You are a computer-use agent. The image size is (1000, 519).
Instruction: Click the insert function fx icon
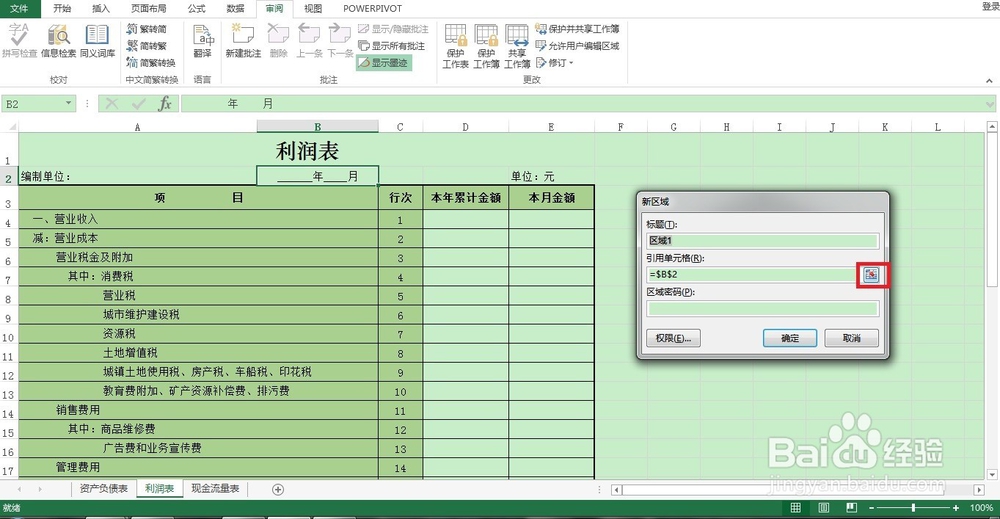pos(165,103)
